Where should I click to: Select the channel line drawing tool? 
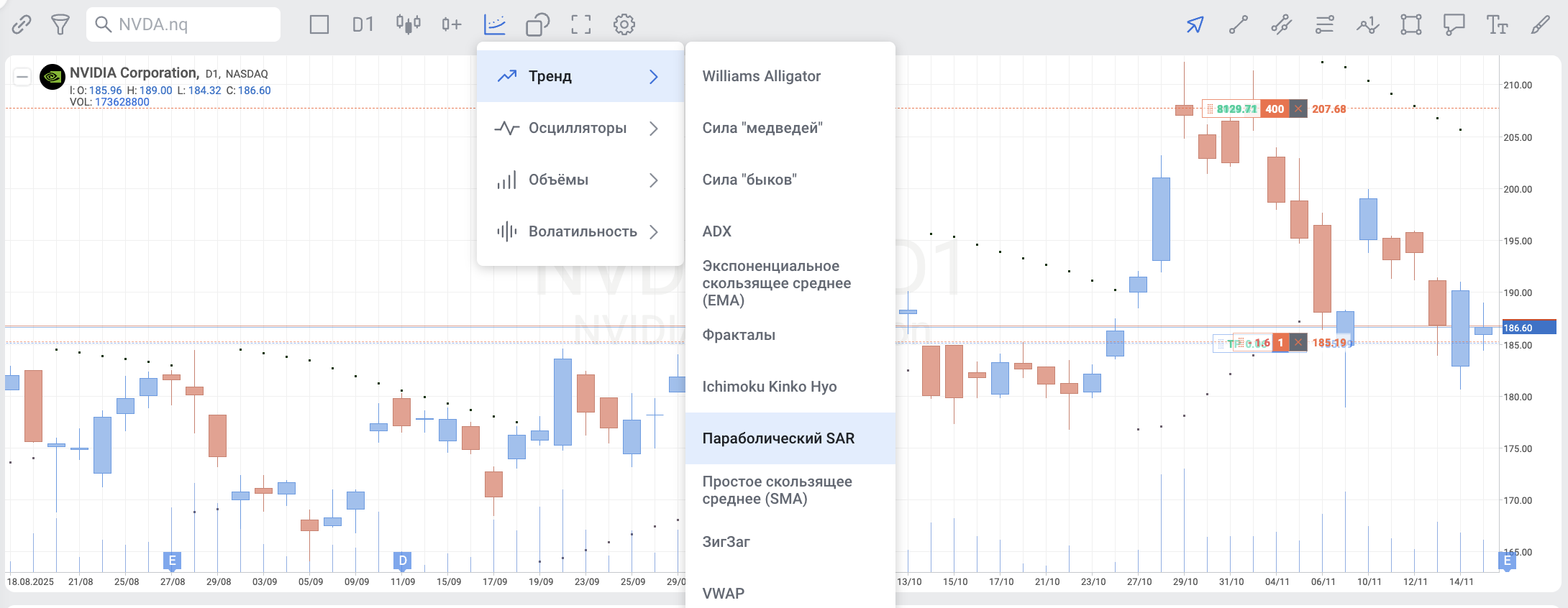tap(1281, 24)
